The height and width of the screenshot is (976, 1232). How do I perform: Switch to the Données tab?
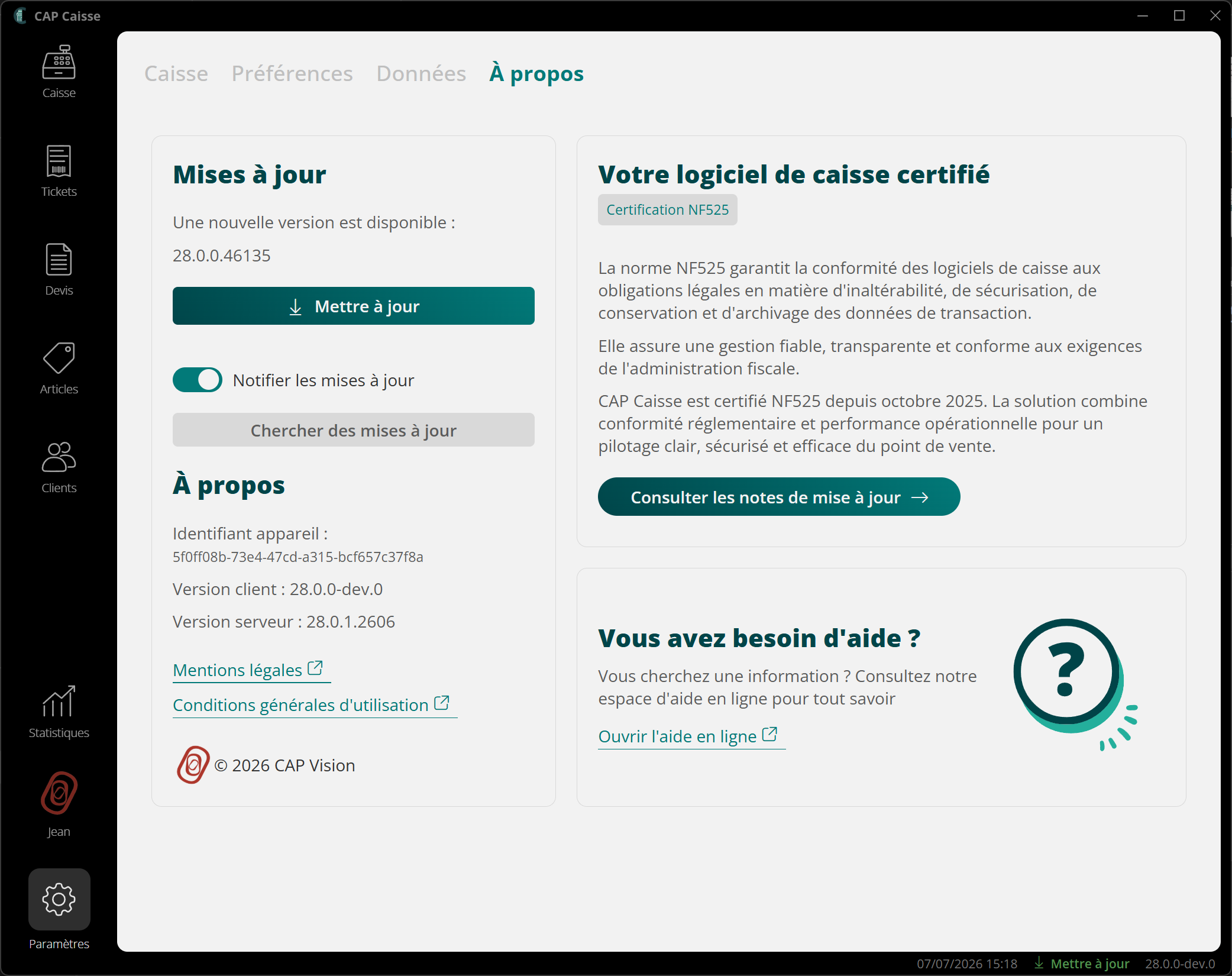tap(421, 73)
